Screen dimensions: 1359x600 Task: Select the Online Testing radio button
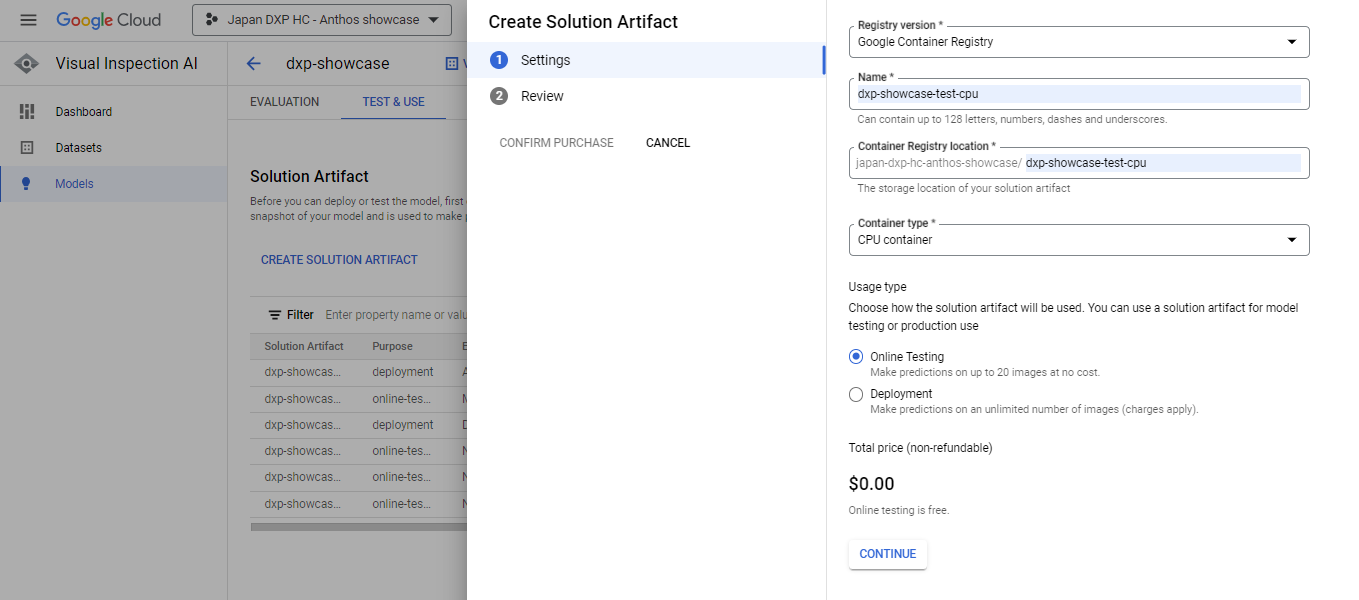(x=856, y=357)
